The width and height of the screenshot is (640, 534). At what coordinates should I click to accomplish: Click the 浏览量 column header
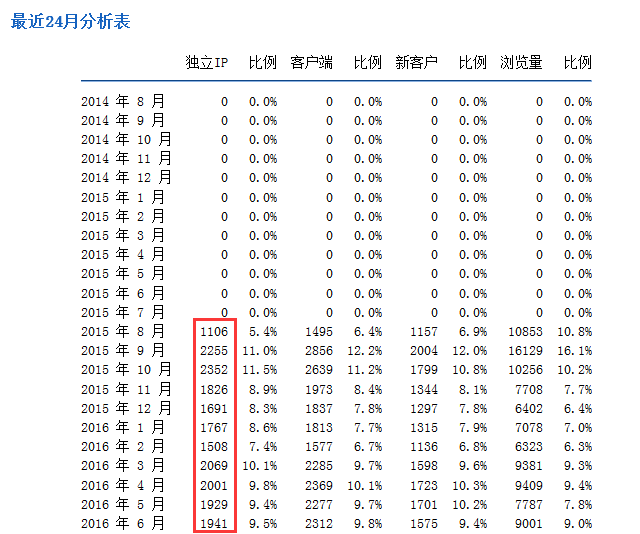click(x=521, y=62)
